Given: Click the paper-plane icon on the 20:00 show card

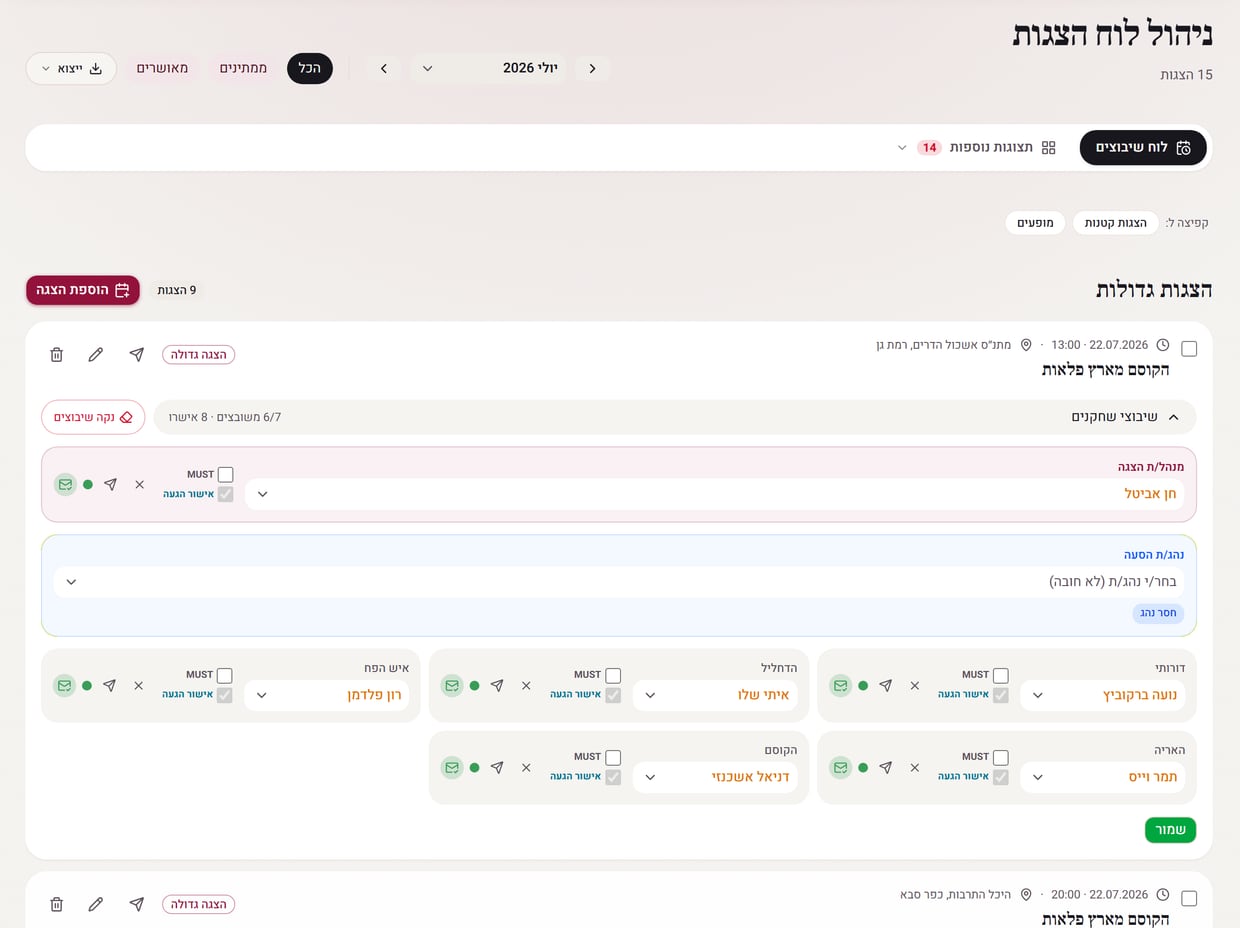Looking at the screenshot, I should tap(137, 904).
